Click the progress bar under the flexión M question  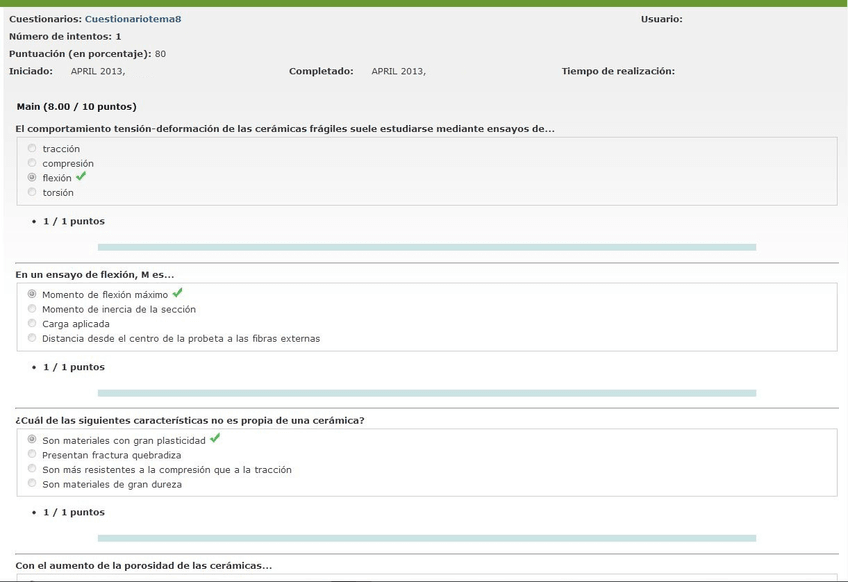tap(426, 393)
